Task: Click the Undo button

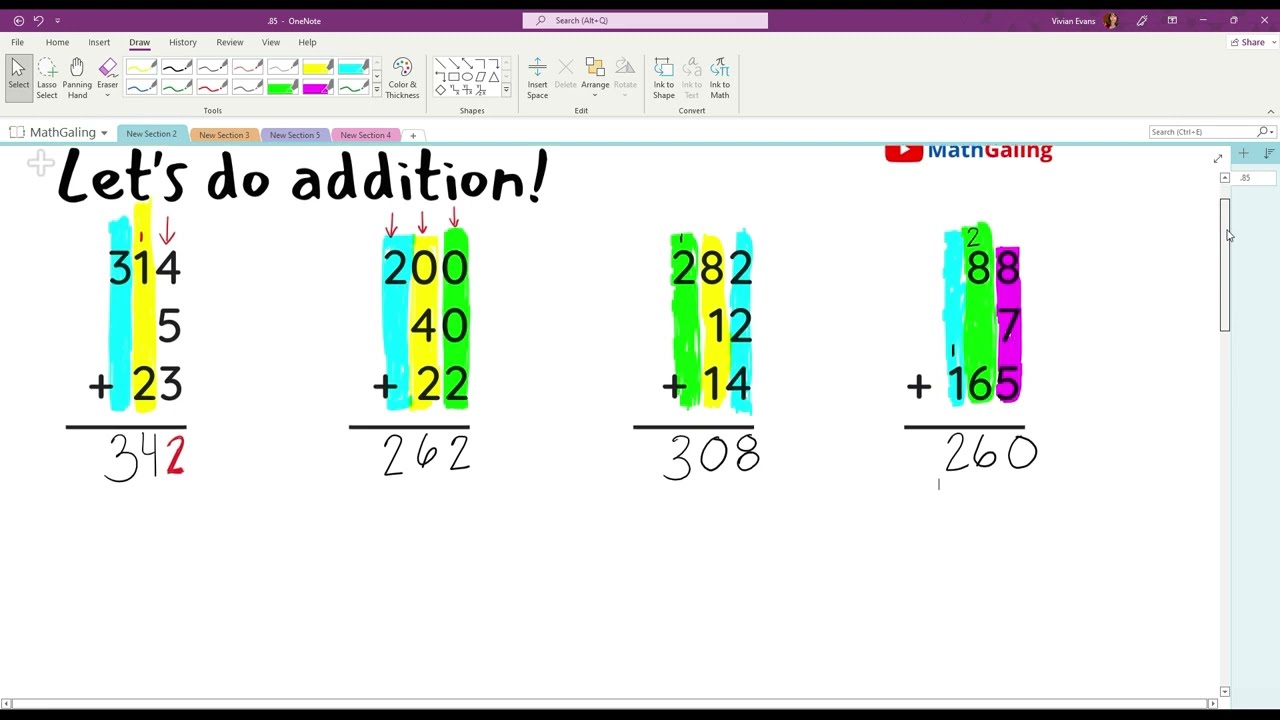Action: pyautogui.click(x=38, y=20)
